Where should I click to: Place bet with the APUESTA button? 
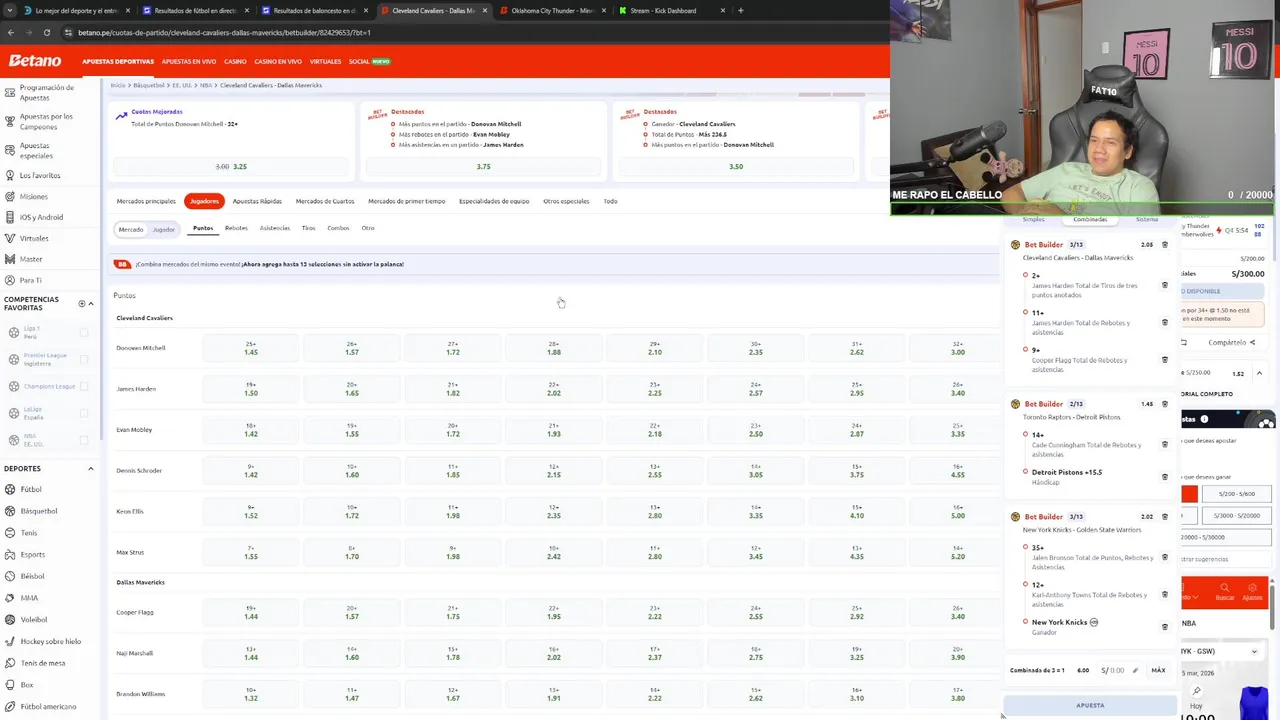coord(1090,705)
